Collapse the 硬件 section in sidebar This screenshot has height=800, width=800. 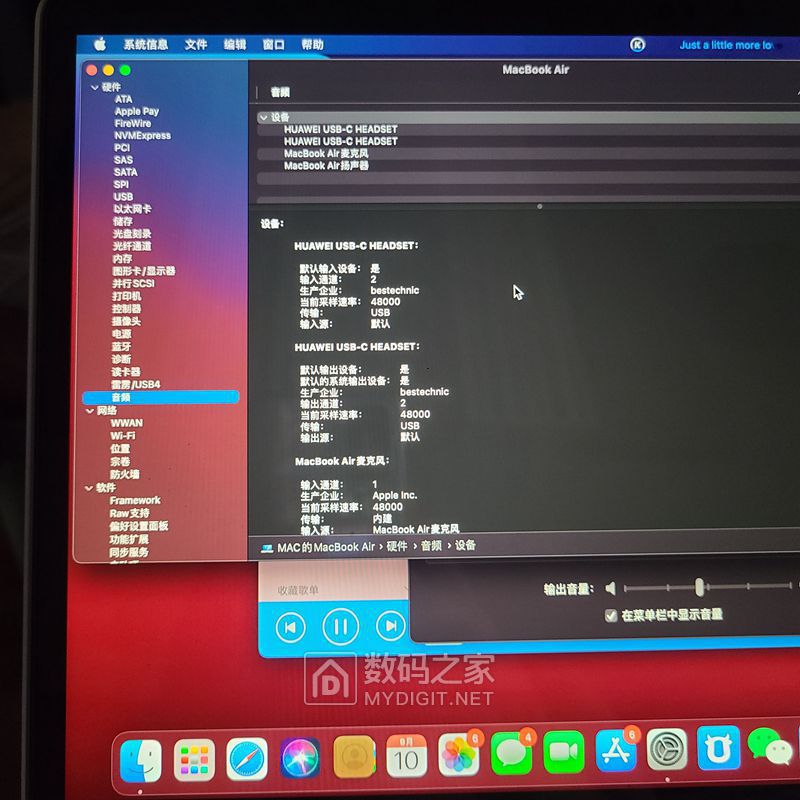95,87
